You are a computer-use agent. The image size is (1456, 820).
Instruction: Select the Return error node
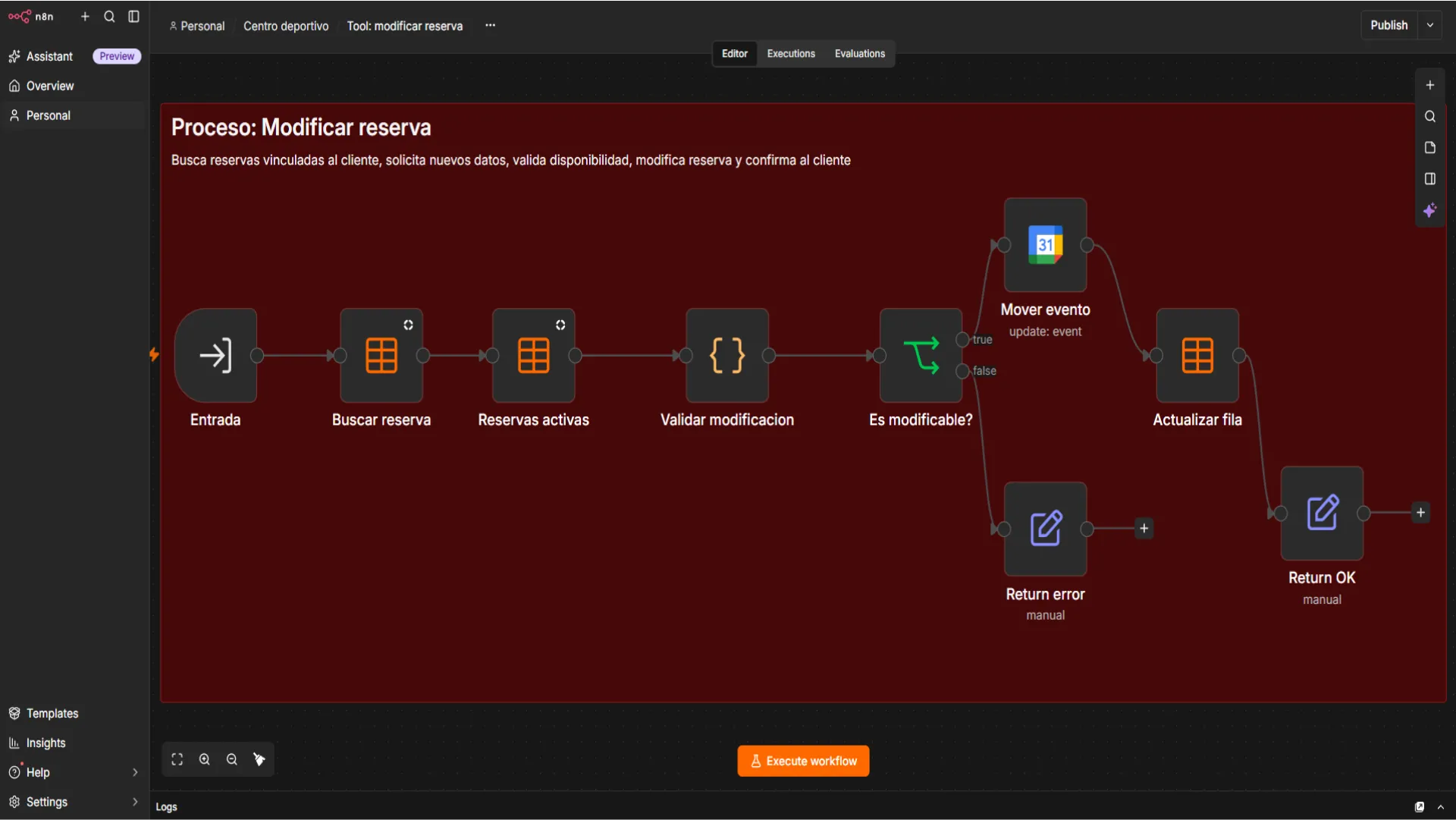pyautogui.click(x=1046, y=529)
